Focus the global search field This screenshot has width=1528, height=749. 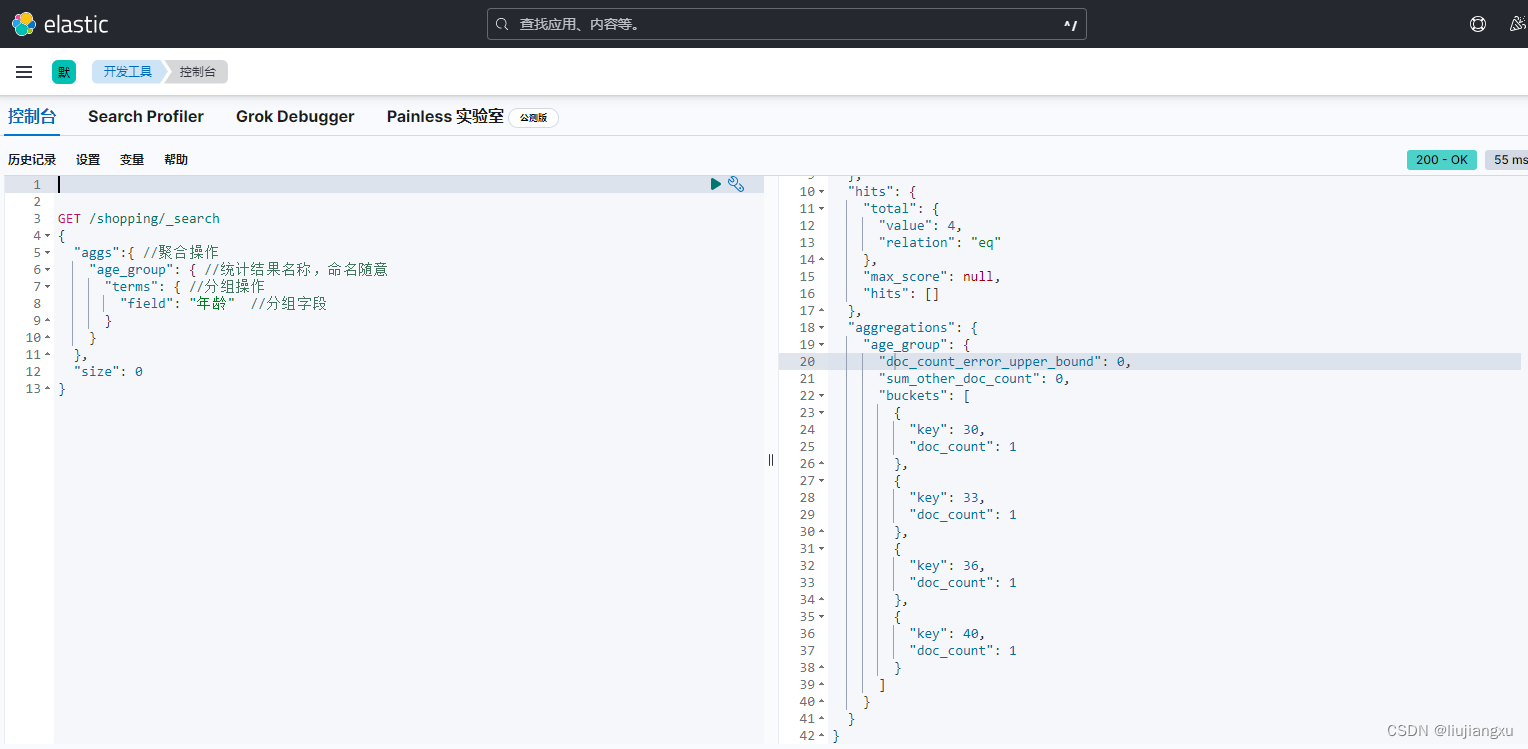[x=787, y=24]
